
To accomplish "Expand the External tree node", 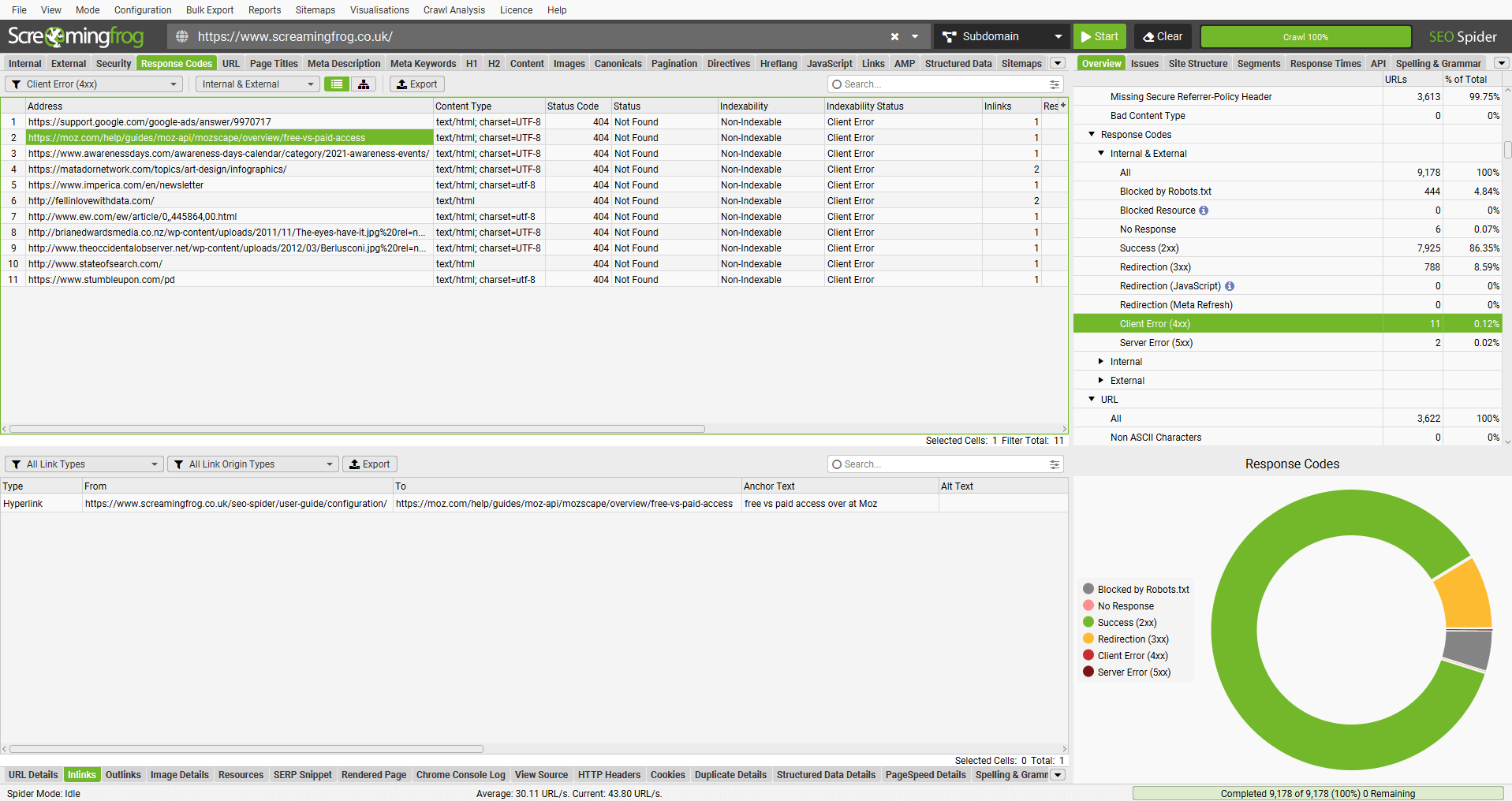I will point(1101,381).
